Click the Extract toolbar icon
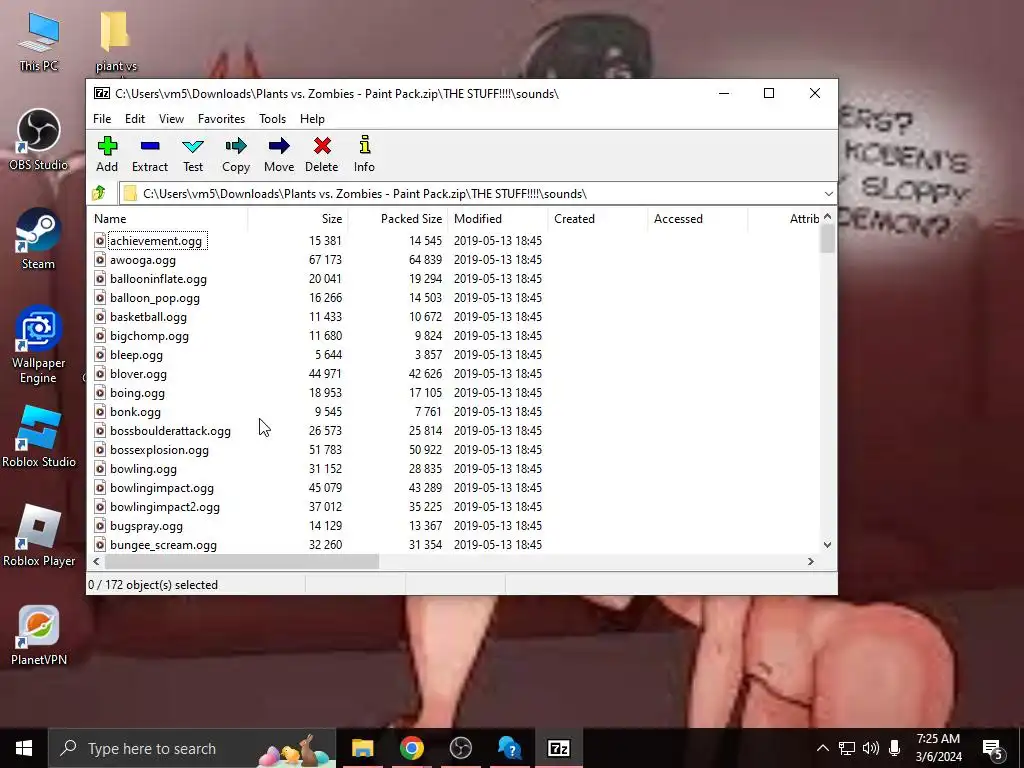The image size is (1024, 768). tap(150, 154)
